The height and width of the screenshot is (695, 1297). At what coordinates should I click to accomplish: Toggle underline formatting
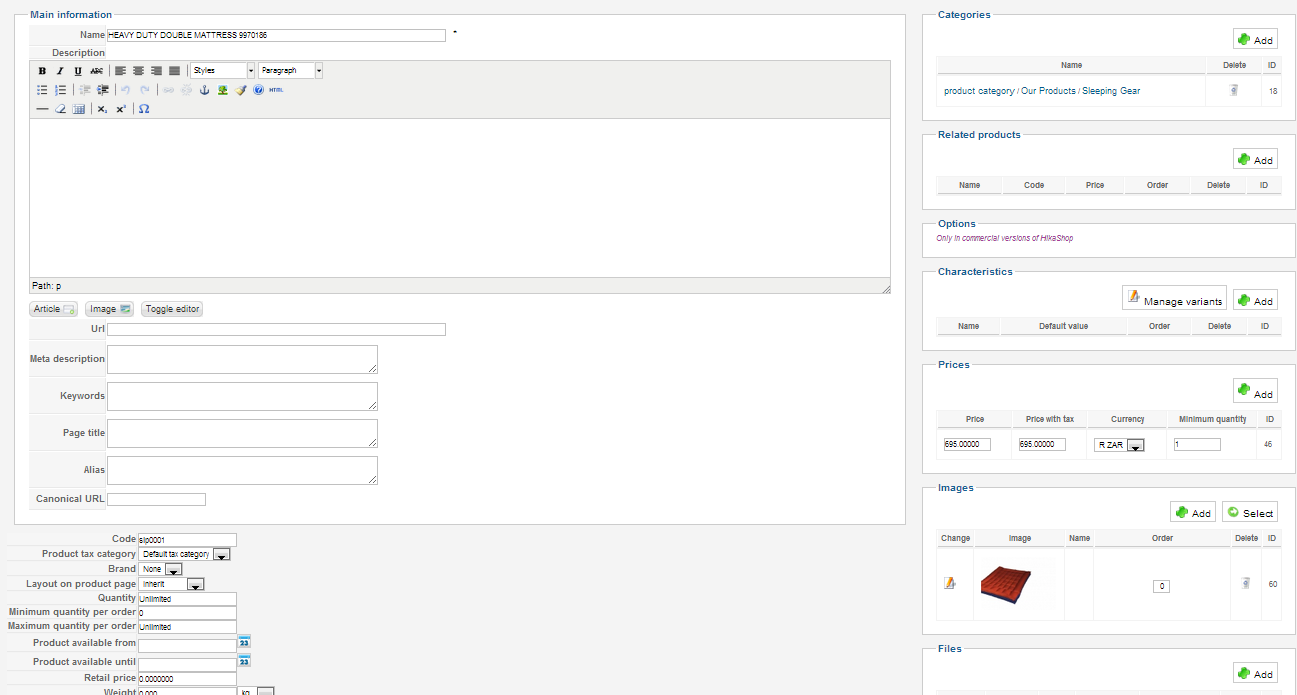tap(78, 71)
